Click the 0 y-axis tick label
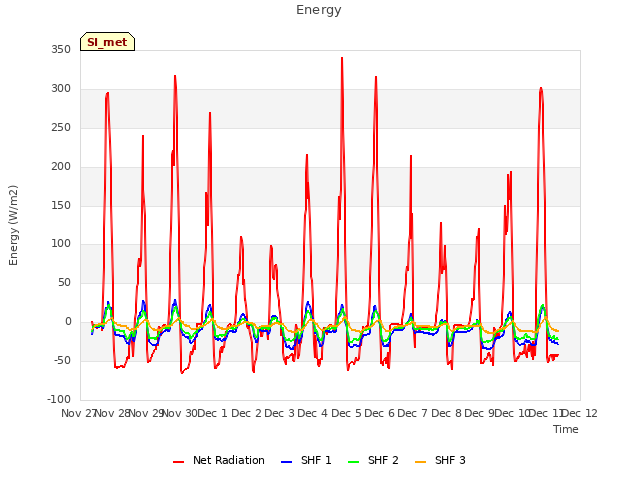Screen dimensions: 640x480 coord(68,322)
